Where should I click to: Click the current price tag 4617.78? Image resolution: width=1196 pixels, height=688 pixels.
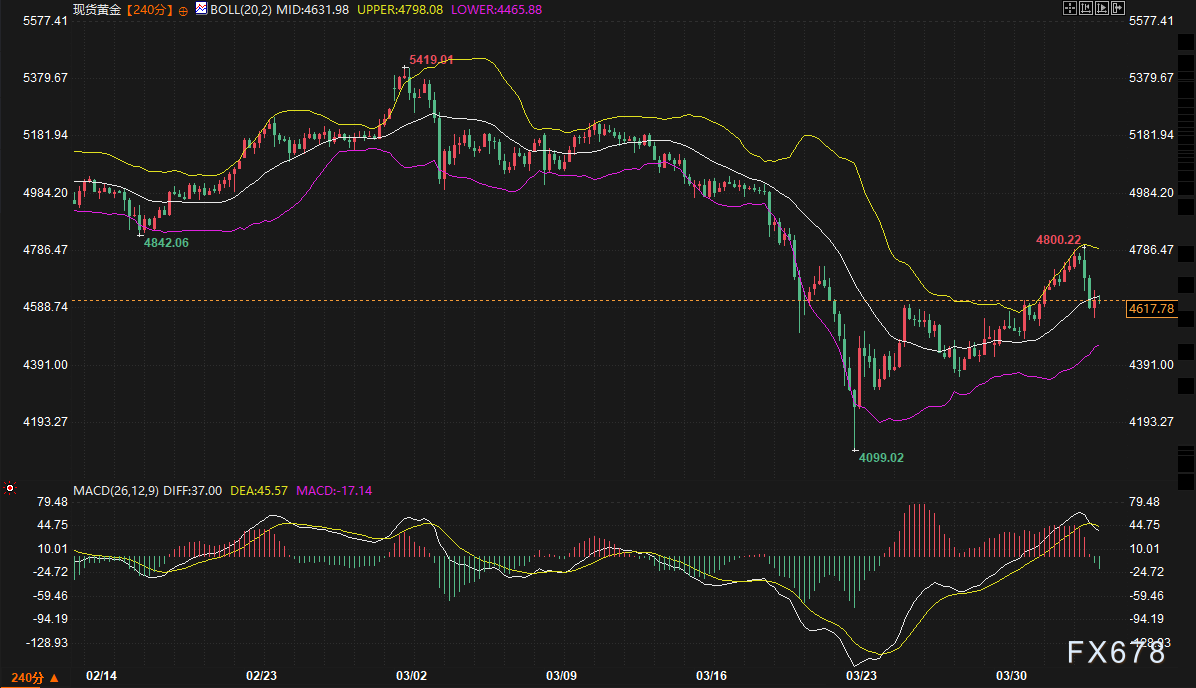1150,309
